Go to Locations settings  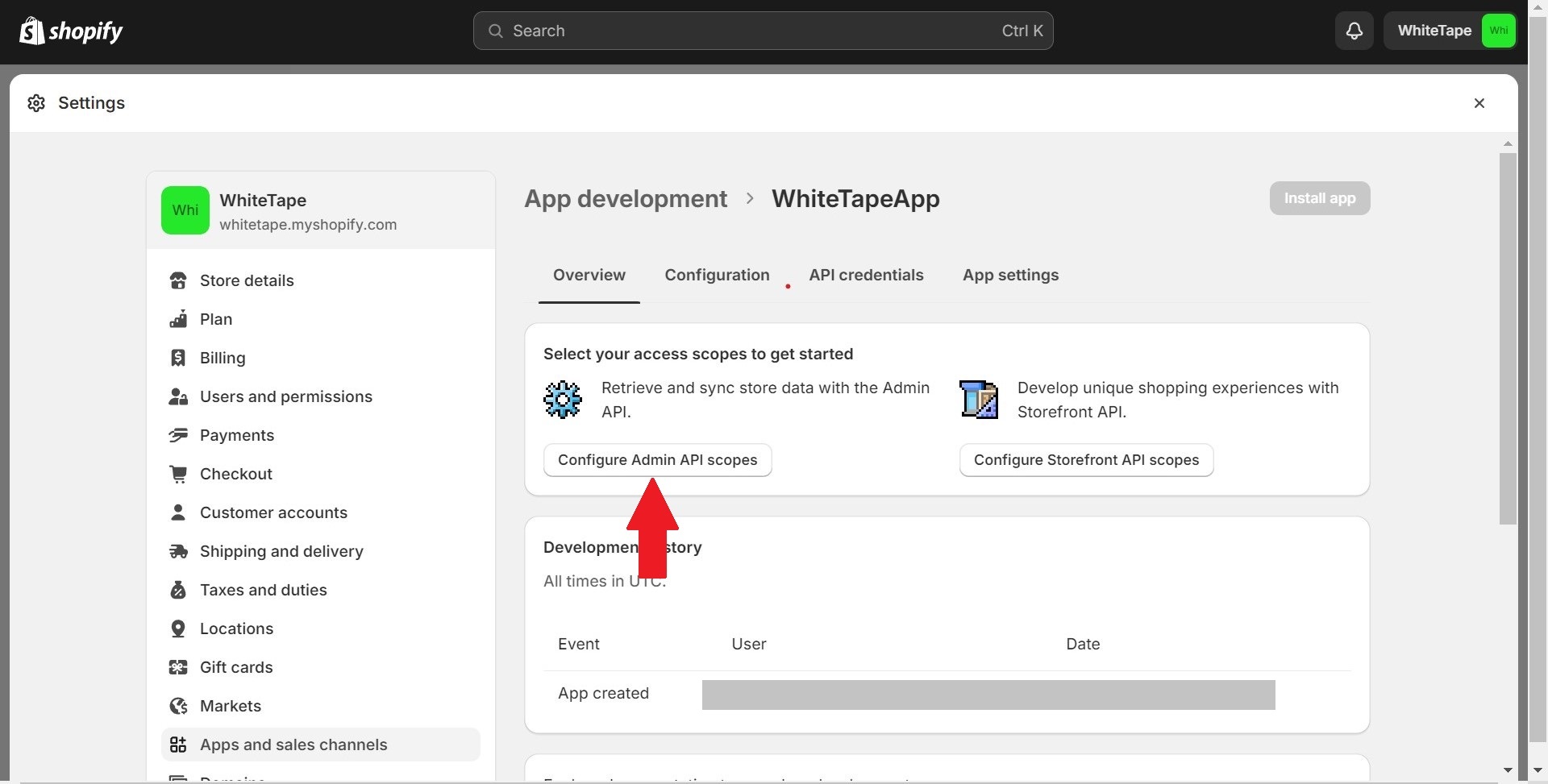point(321,628)
